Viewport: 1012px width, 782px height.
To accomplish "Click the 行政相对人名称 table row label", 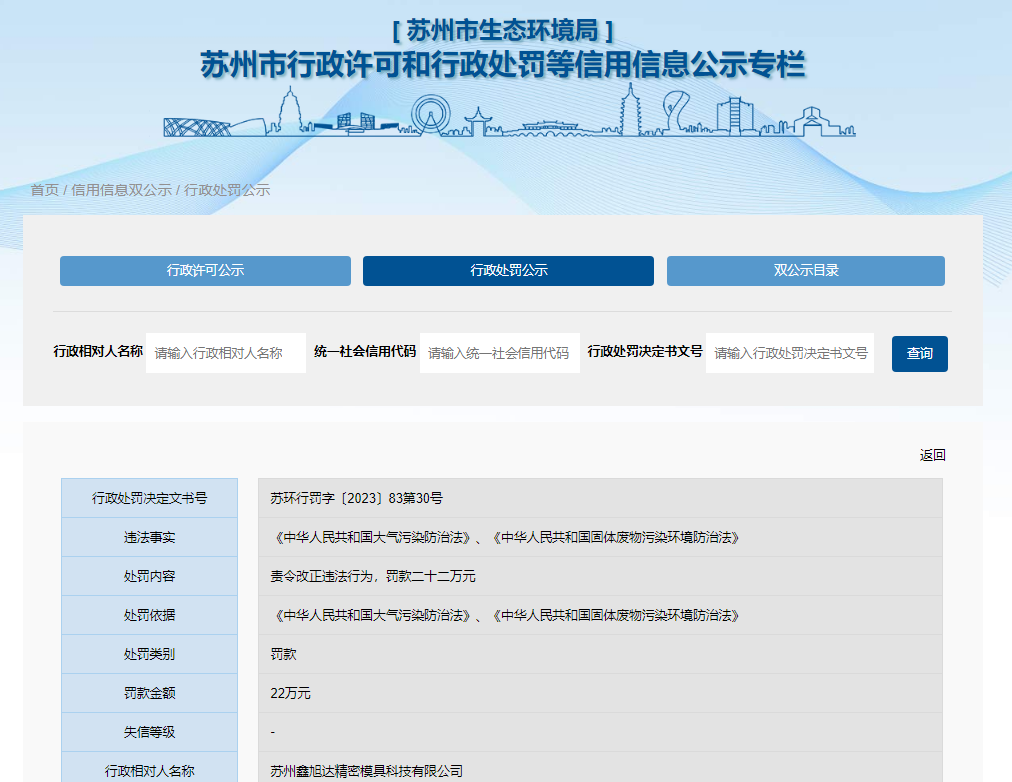I will tap(149, 770).
